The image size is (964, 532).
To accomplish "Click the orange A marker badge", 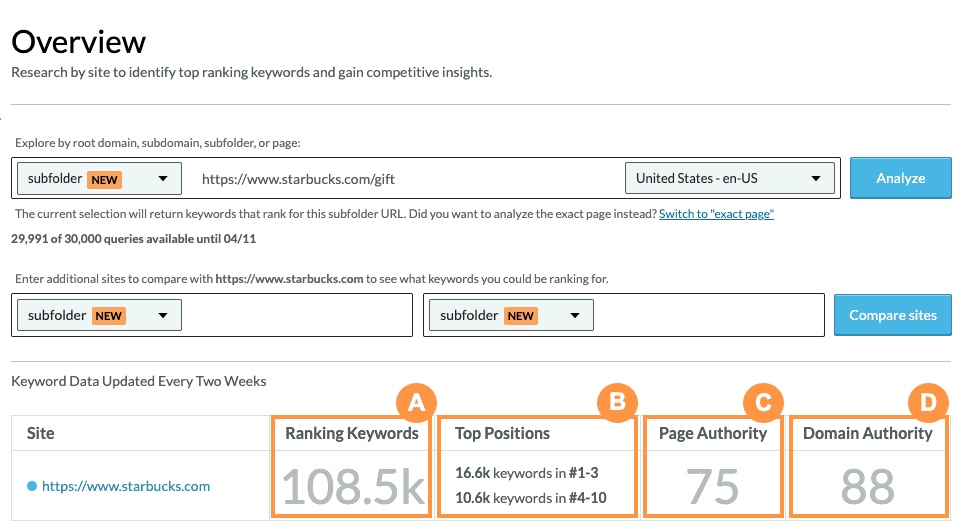I will pyautogui.click(x=418, y=403).
